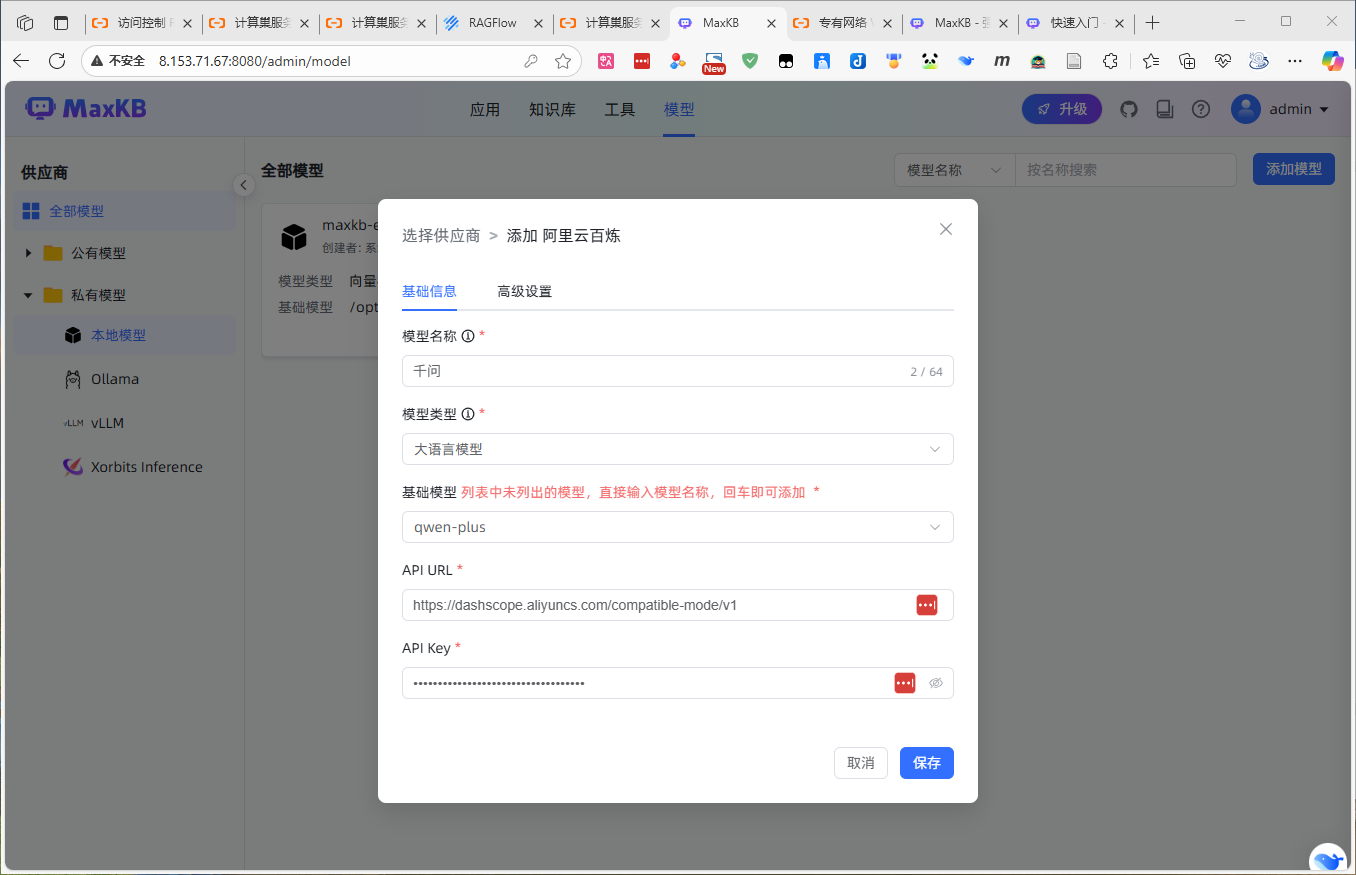
Task: Click password manager icon in API URL field
Action: click(x=927, y=605)
